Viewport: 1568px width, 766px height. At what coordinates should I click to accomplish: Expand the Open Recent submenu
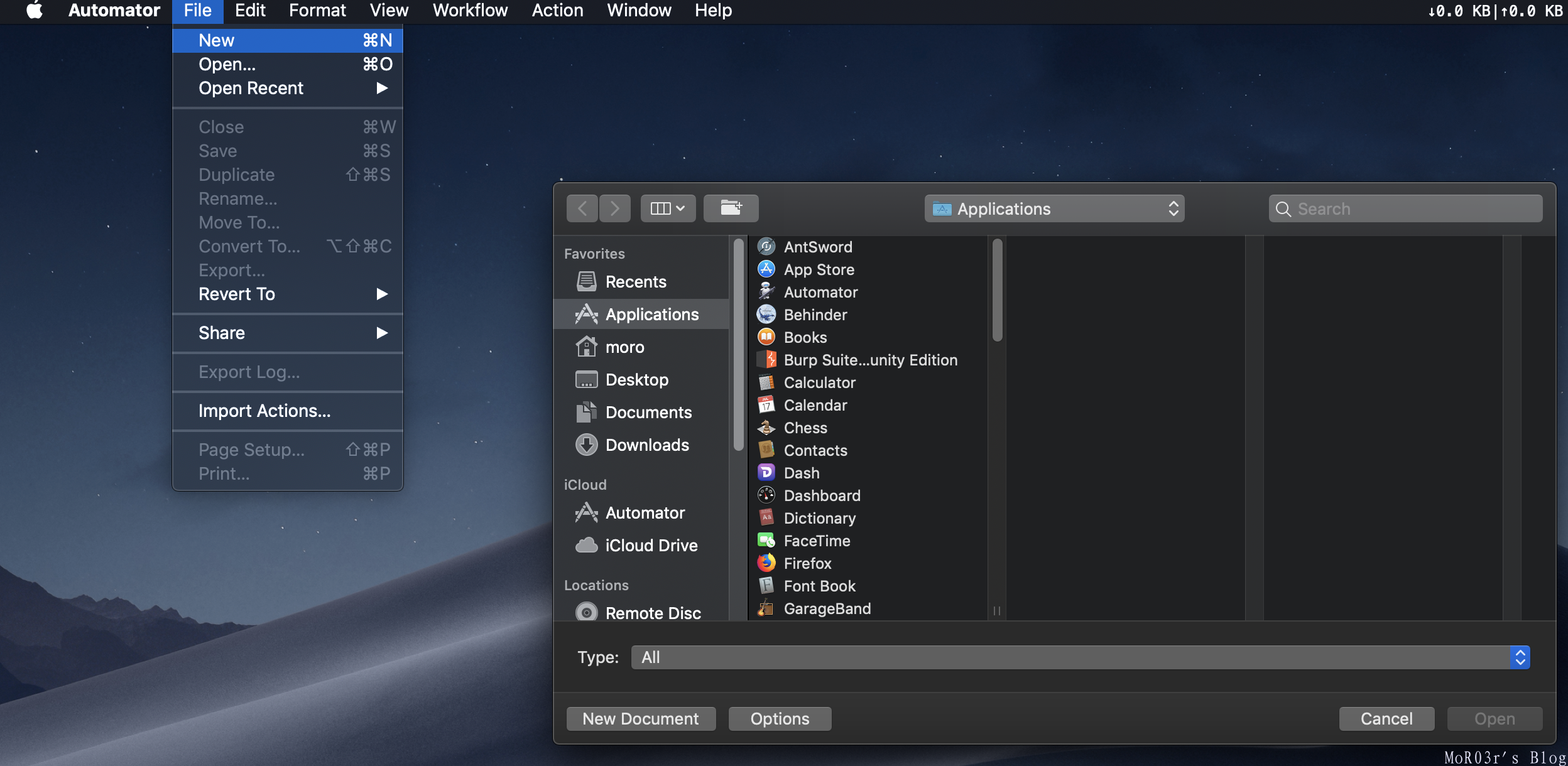[x=288, y=88]
